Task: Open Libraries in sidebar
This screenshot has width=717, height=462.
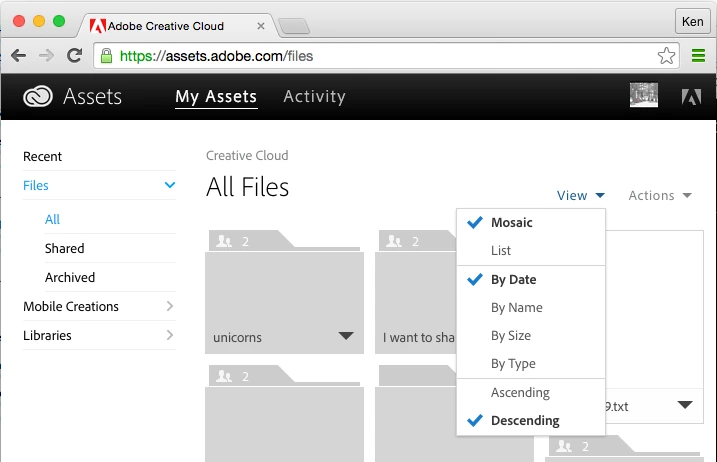Action: pyautogui.click(x=48, y=335)
